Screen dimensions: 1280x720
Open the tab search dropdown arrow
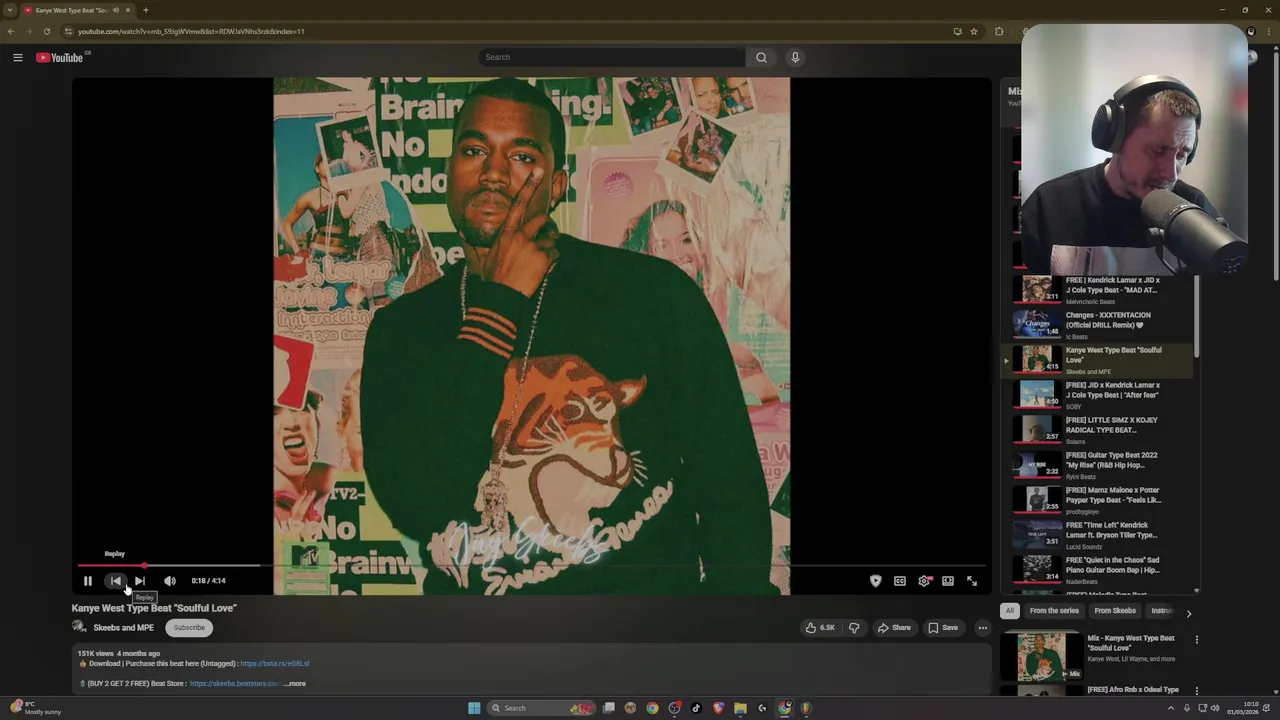pyautogui.click(x=10, y=10)
